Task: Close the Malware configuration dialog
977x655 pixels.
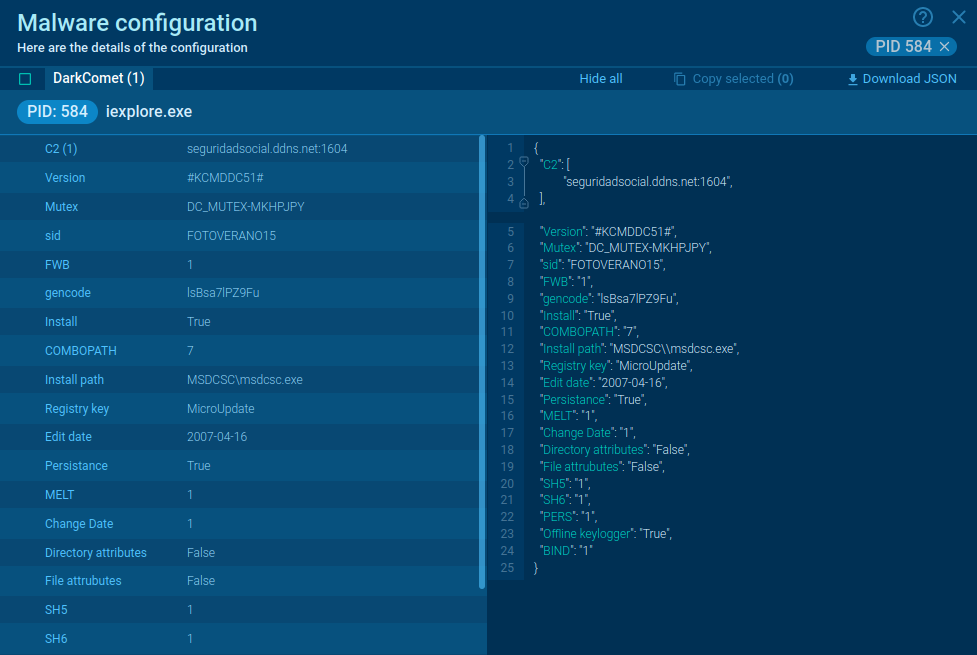Action: [957, 16]
